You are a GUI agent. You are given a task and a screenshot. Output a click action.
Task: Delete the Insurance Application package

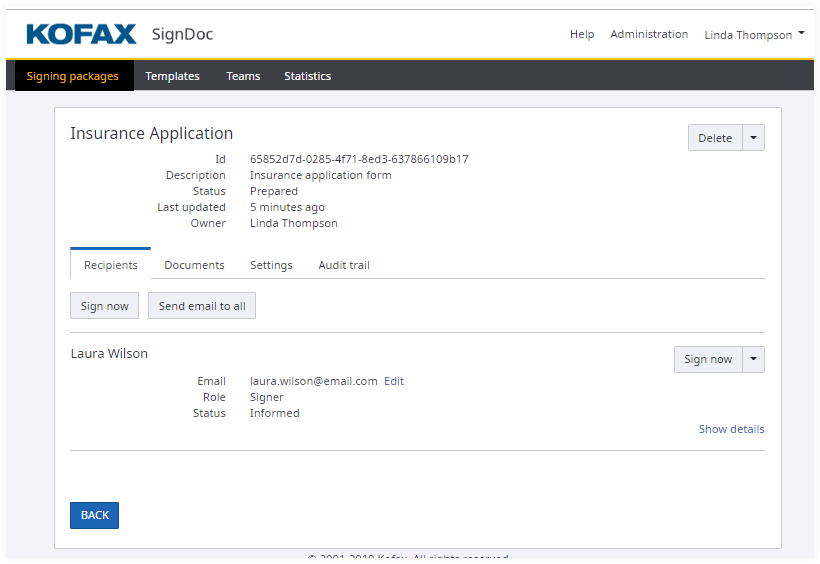coord(714,138)
